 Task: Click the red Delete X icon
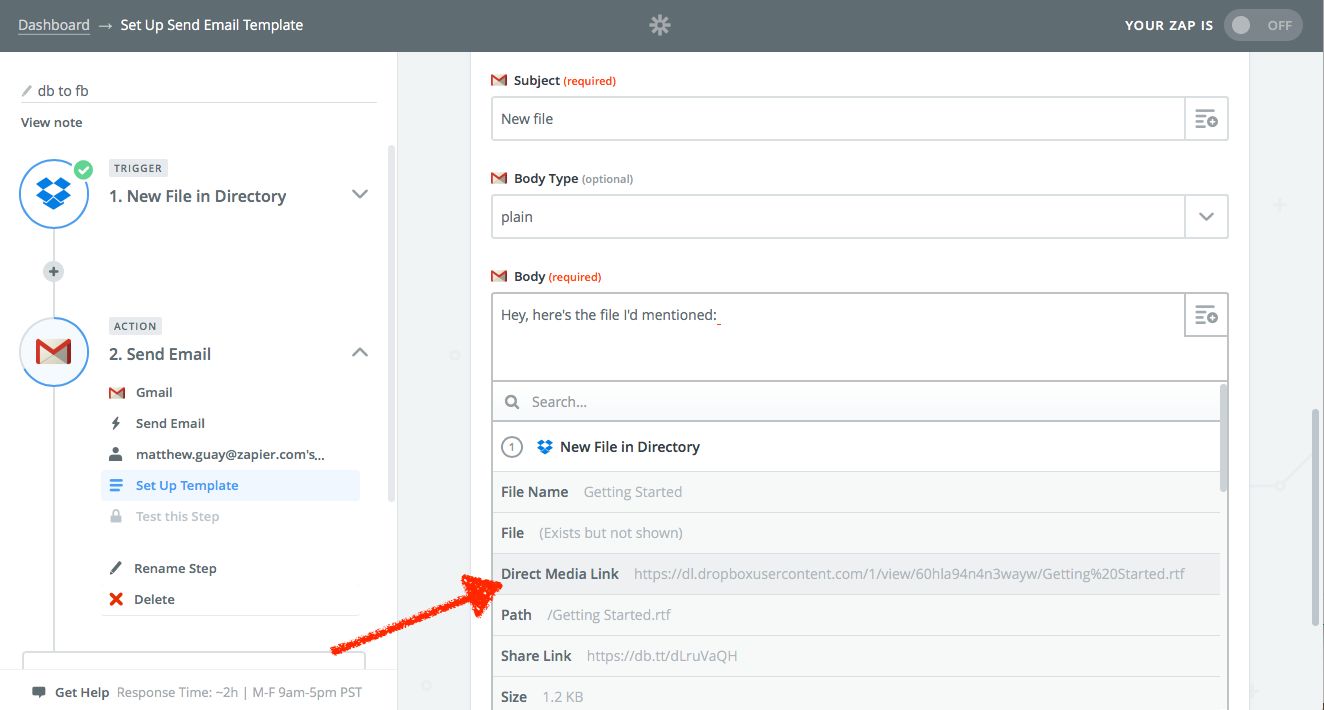(x=116, y=599)
